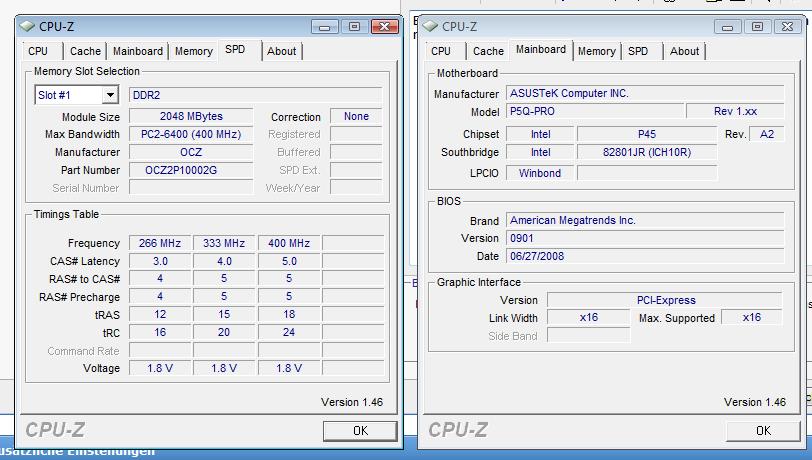The height and width of the screenshot is (460, 812).
Task: Click ASUSTeK Computer INC. manufacturer field
Action: pyautogui.click(x=645, y=94)
